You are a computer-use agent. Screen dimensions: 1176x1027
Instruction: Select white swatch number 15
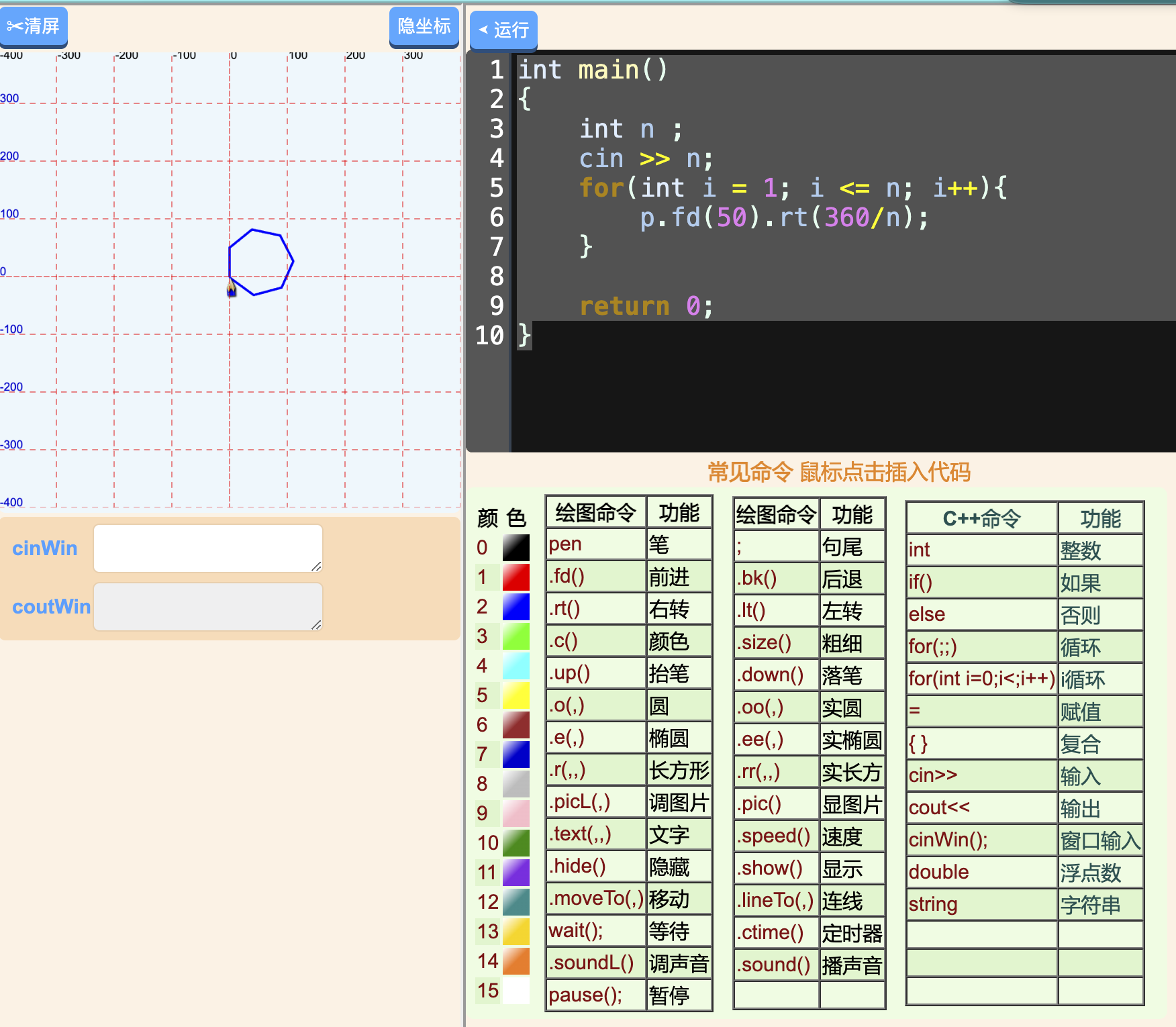[516, 991]
